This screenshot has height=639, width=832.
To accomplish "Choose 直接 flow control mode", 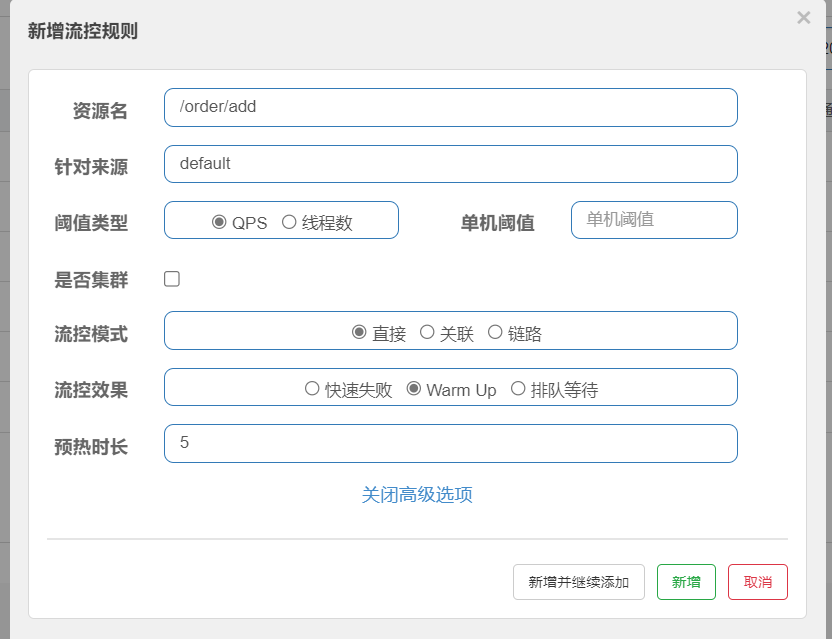I will [360, 332].
